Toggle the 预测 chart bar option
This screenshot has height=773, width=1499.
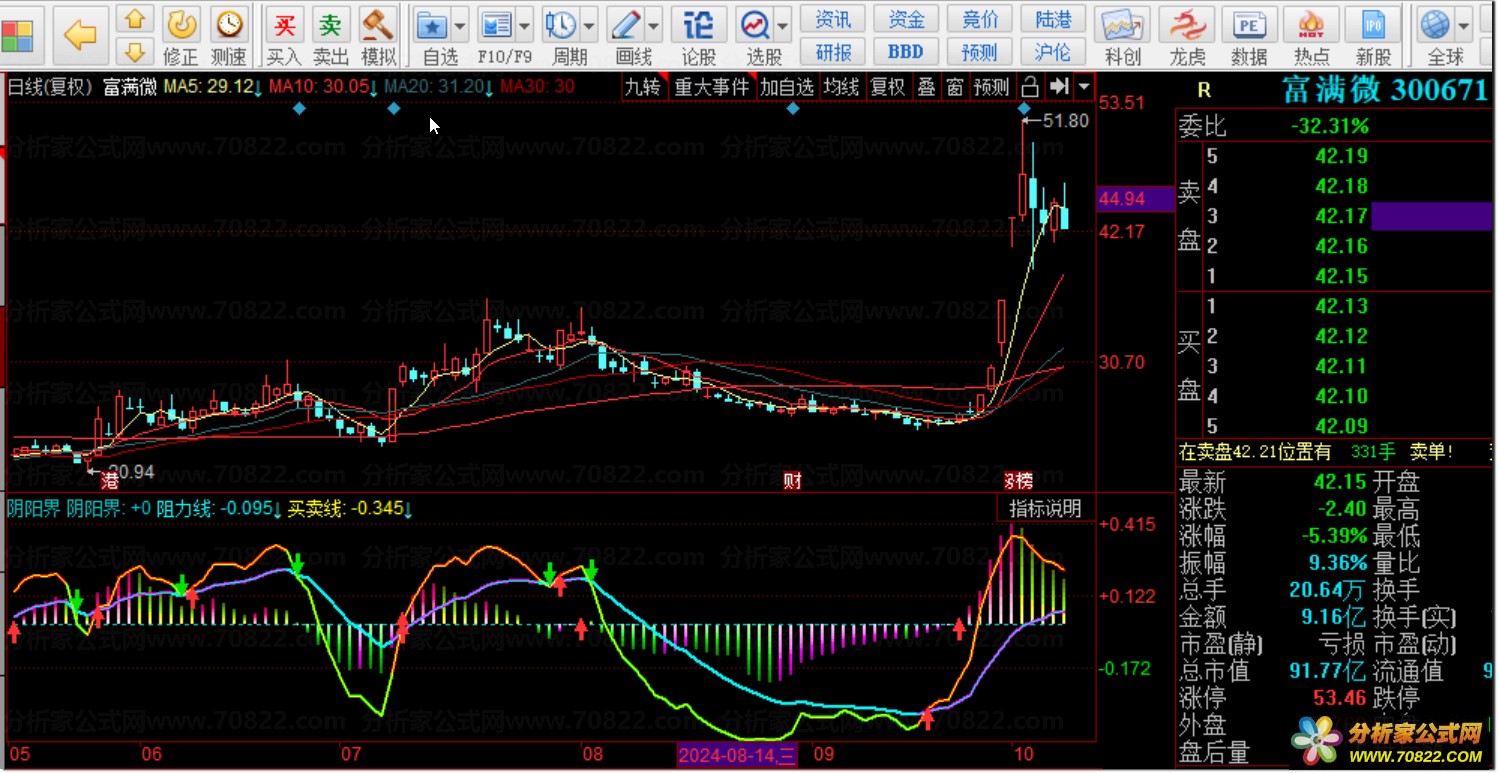tap(991, 87)
